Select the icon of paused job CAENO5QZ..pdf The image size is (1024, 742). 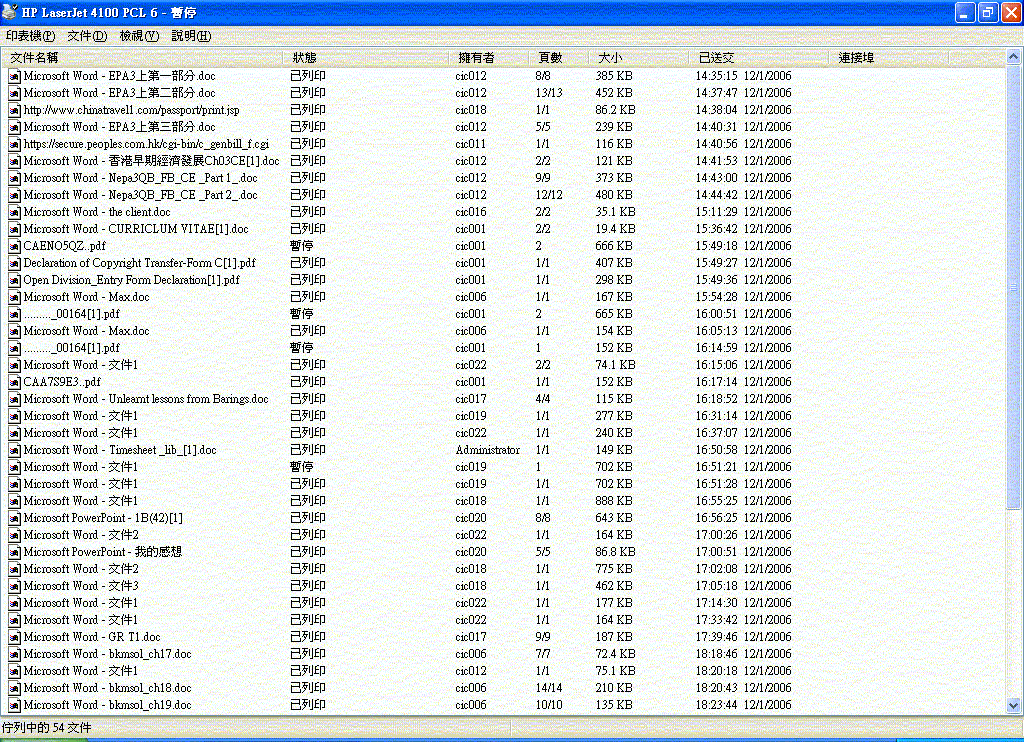tap(14, 246)
